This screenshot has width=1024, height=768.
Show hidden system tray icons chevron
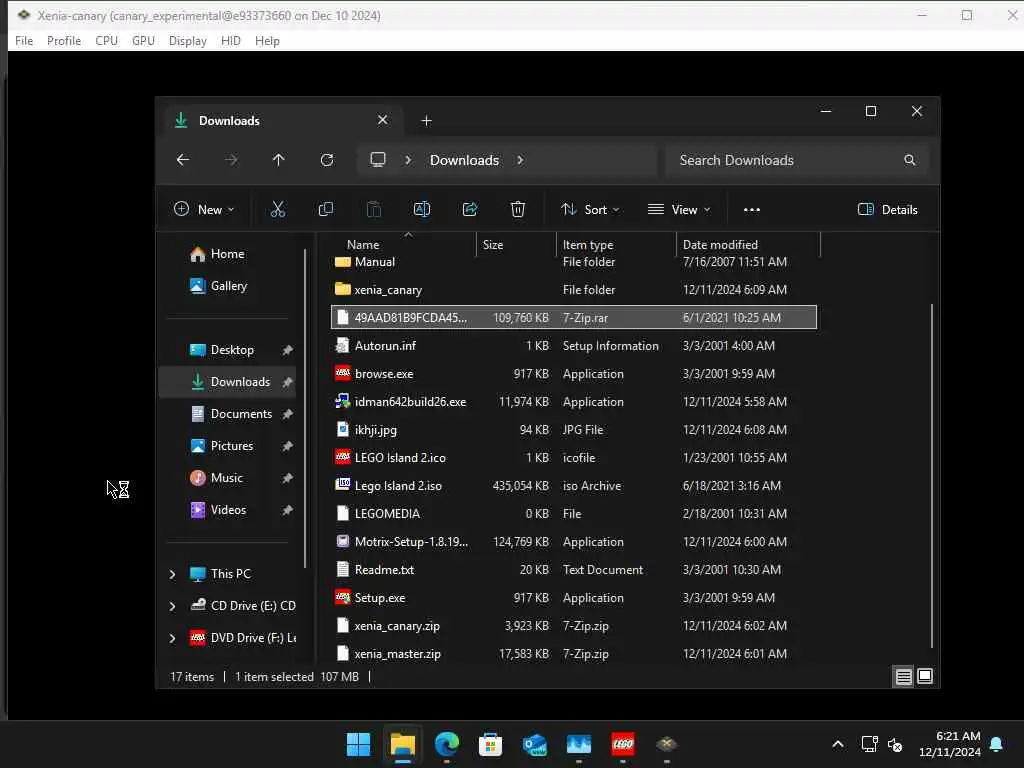(838, 744)
